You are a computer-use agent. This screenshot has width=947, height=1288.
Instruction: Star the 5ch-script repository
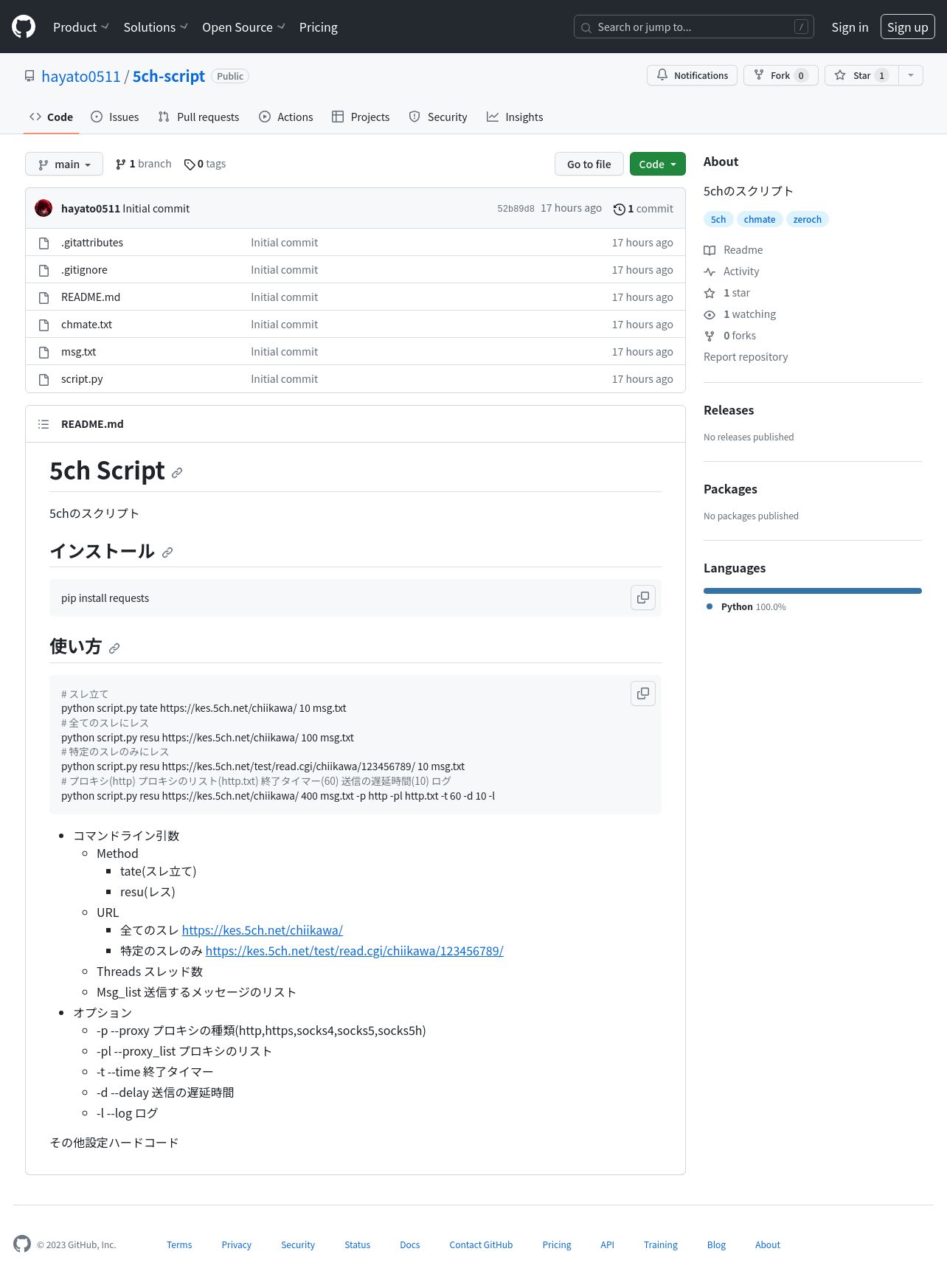point(861,75)
